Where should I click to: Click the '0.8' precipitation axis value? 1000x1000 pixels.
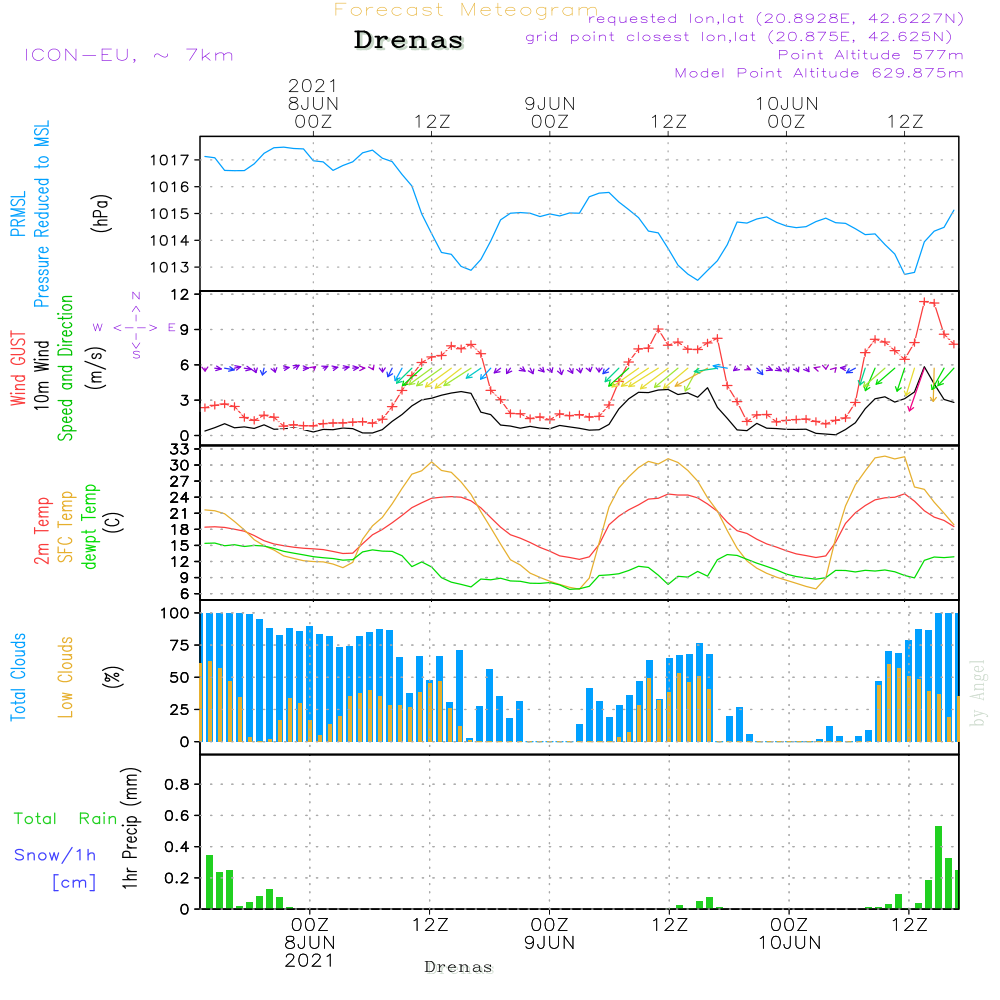pyautogui.click(x=177, y=784)
